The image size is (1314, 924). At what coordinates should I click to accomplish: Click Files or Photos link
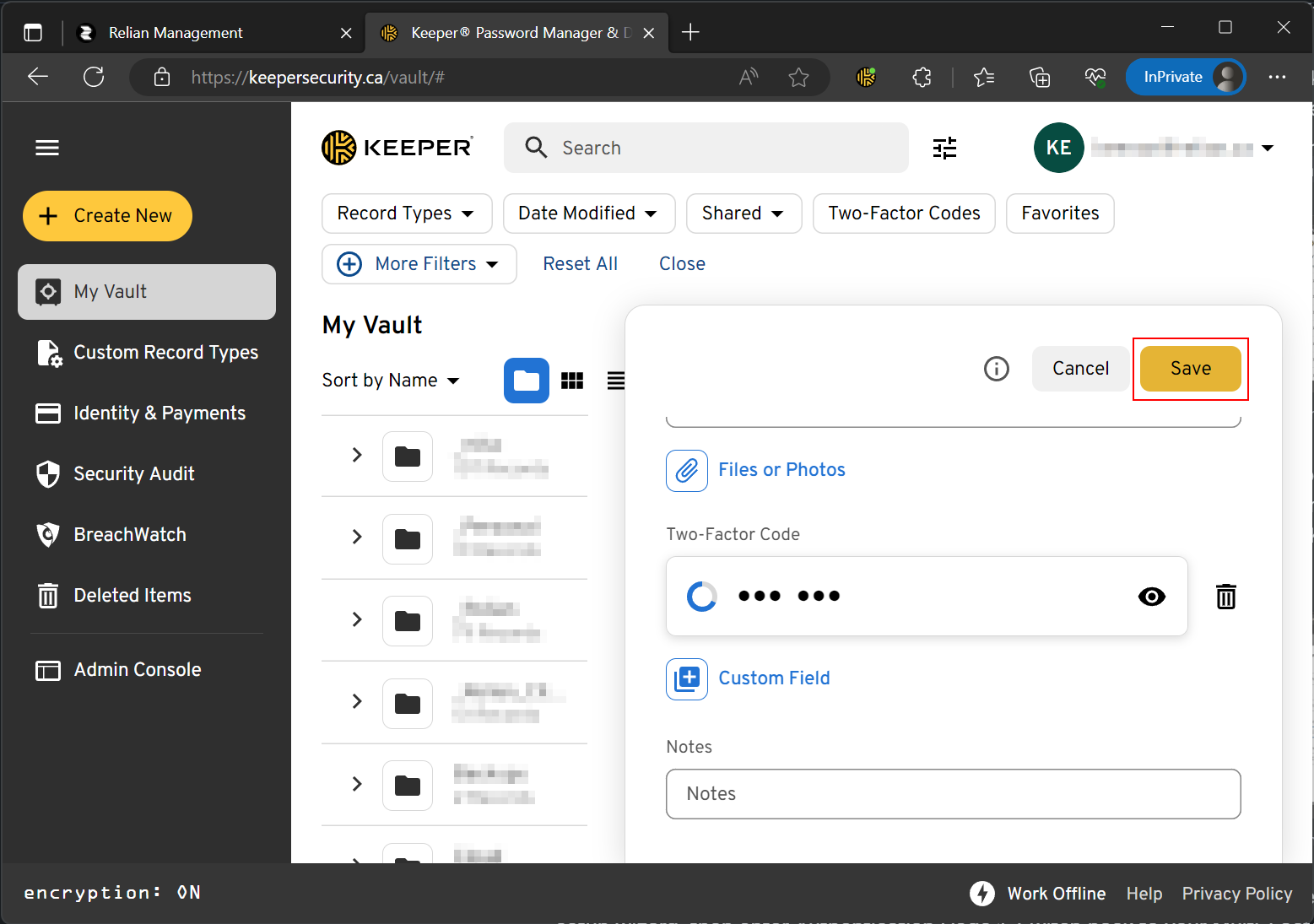[x=781, y=470]
